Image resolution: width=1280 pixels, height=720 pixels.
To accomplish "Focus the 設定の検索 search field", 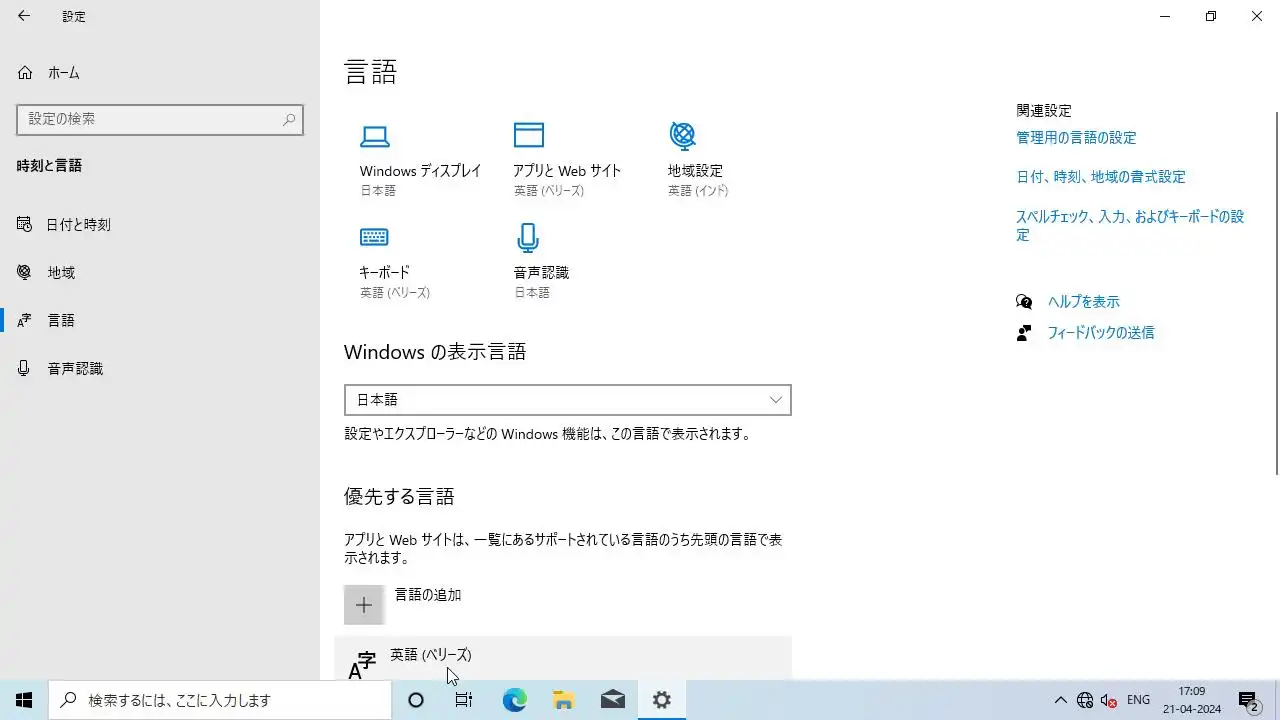I will pyautogui.click(x=160, y=119).
